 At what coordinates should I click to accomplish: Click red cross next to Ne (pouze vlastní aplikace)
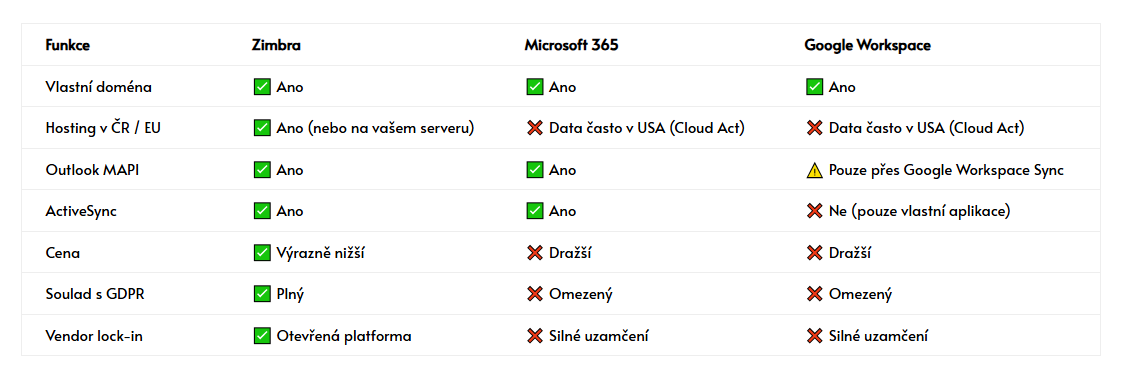(x=814, y=211)
